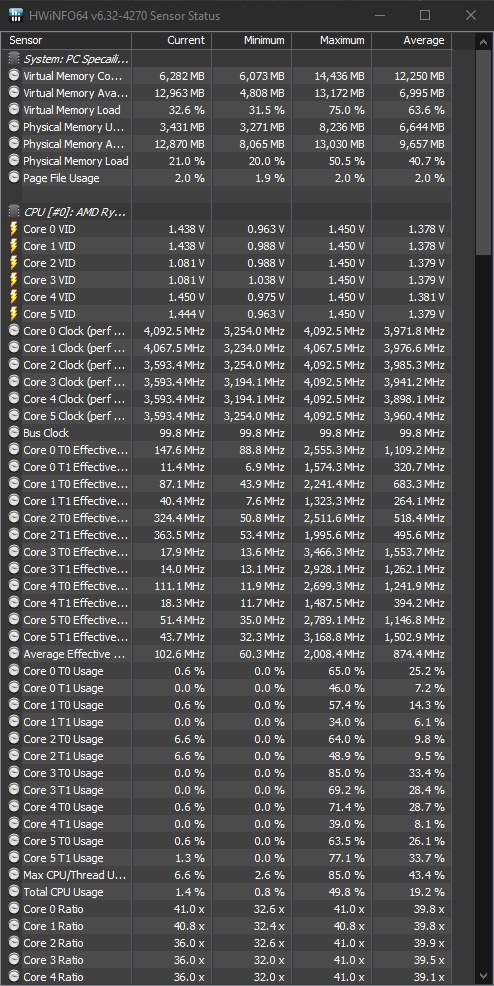This screenshot has width=494, height=986.
Task: Click the HWiNFO64 app icon in title bar
Action: click(x=16, y=15)
